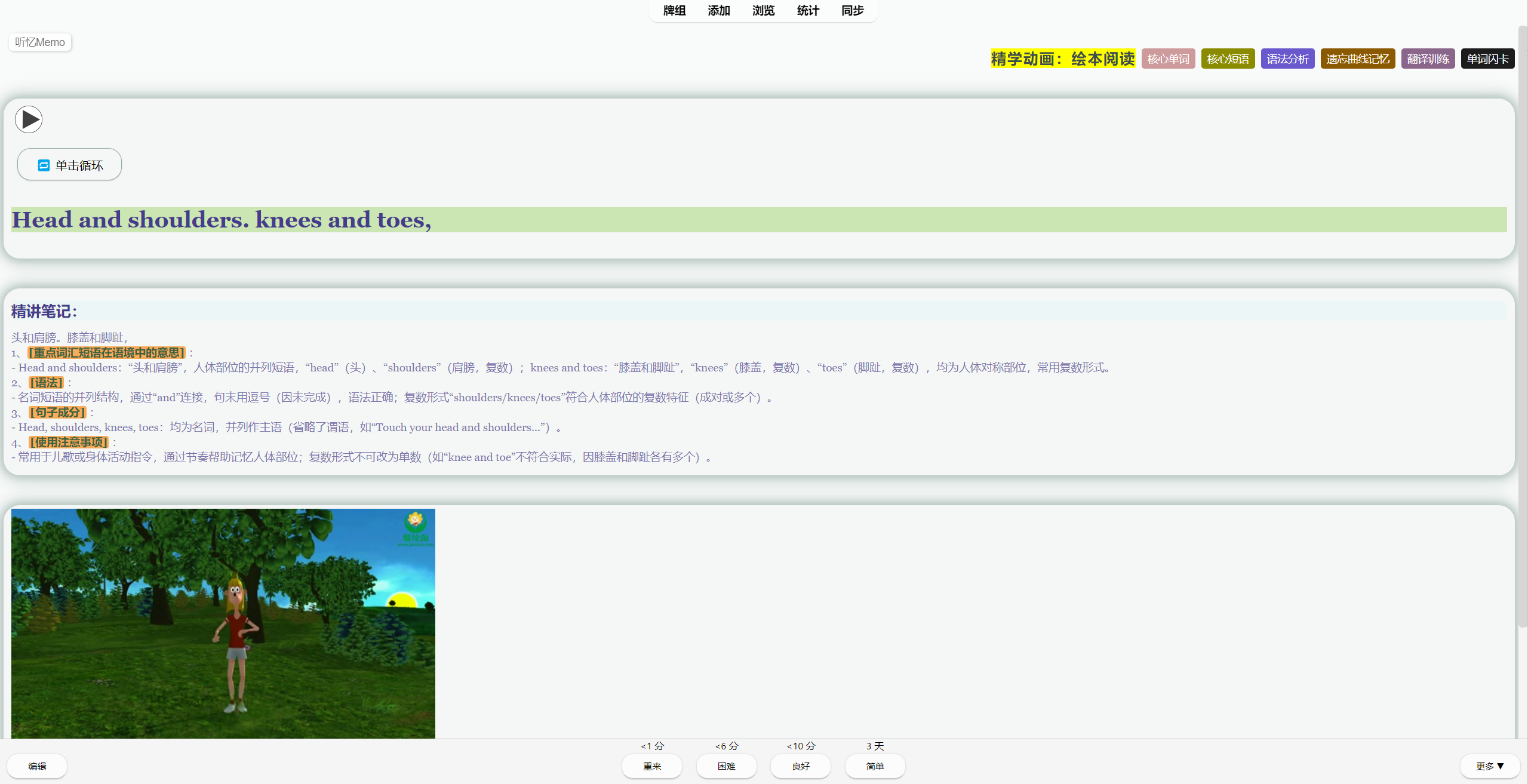Select the 核心单词 tag
This screenshot has width=1528, height=784.
click(1168, 59)
